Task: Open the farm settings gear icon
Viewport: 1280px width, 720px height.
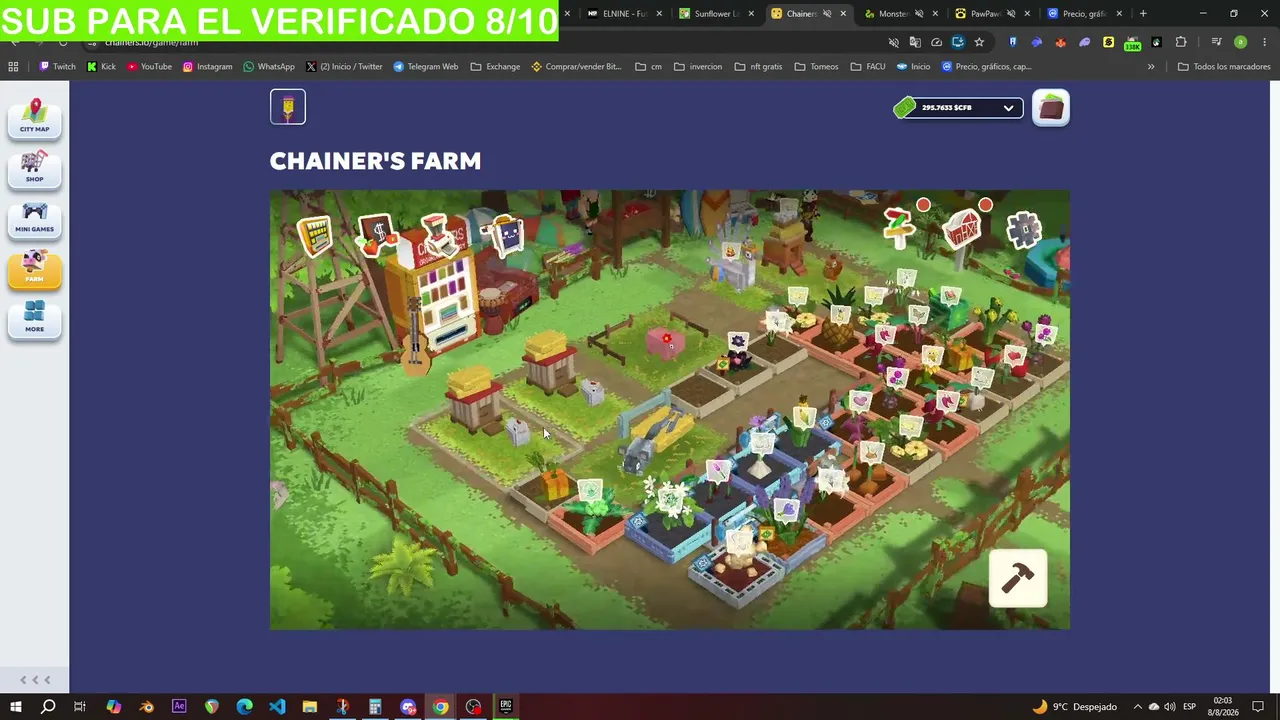Action: tap(1023, 231)
